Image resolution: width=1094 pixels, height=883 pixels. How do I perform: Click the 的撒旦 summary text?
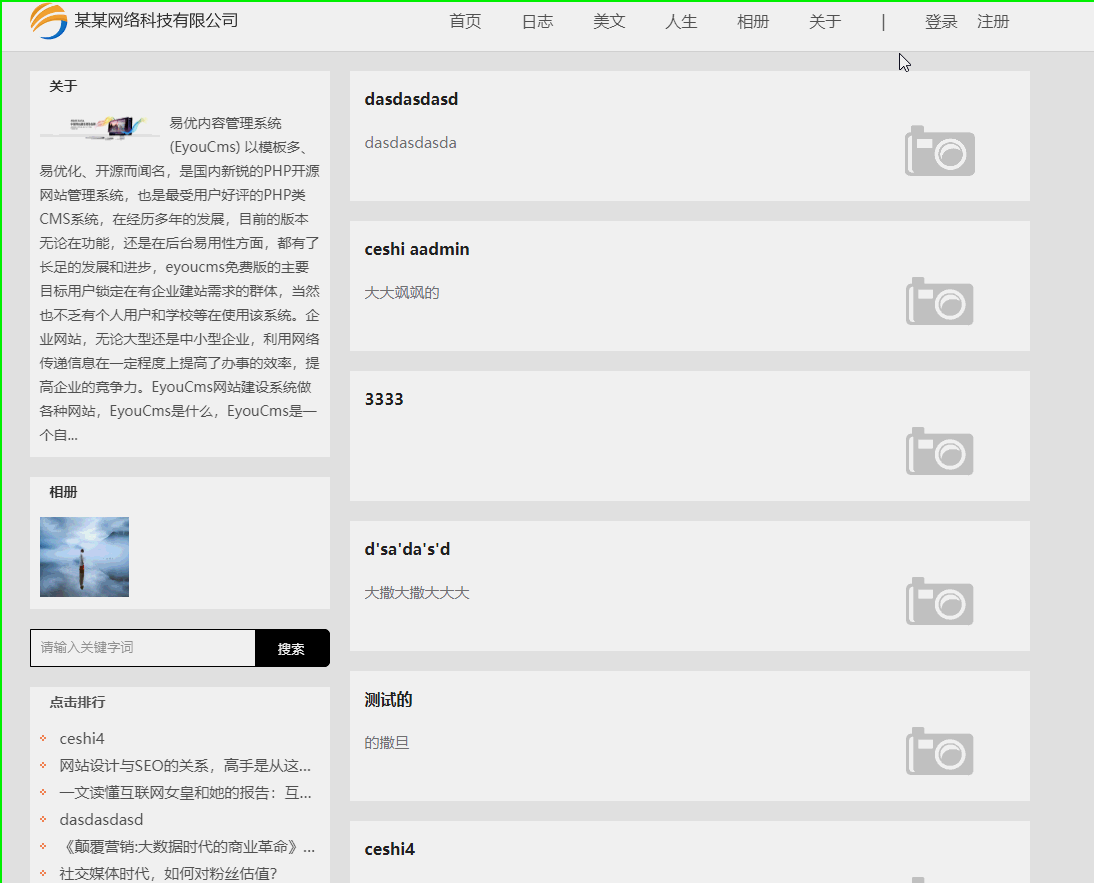(x=387, y=743)
